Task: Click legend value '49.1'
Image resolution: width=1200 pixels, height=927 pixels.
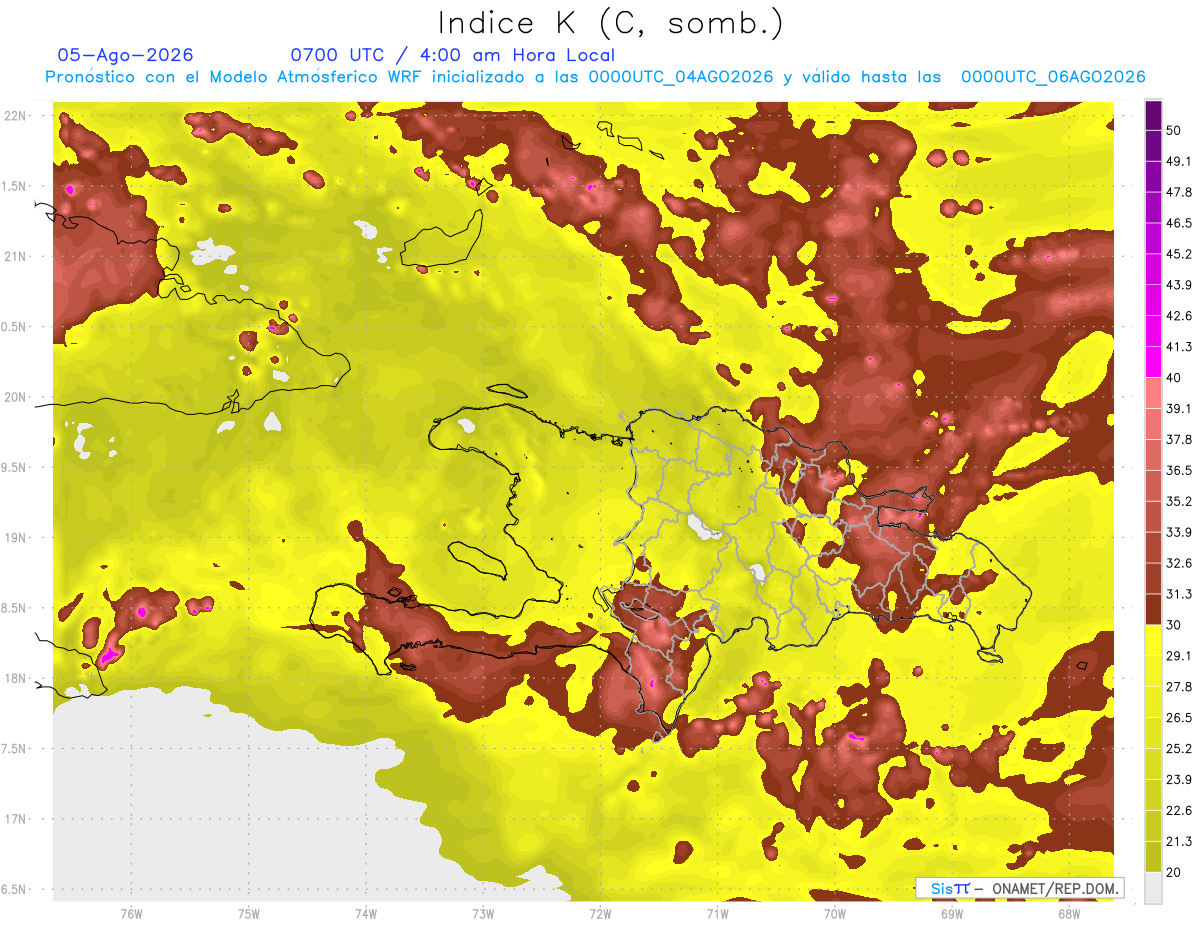Action: [x=1178, y=161]
